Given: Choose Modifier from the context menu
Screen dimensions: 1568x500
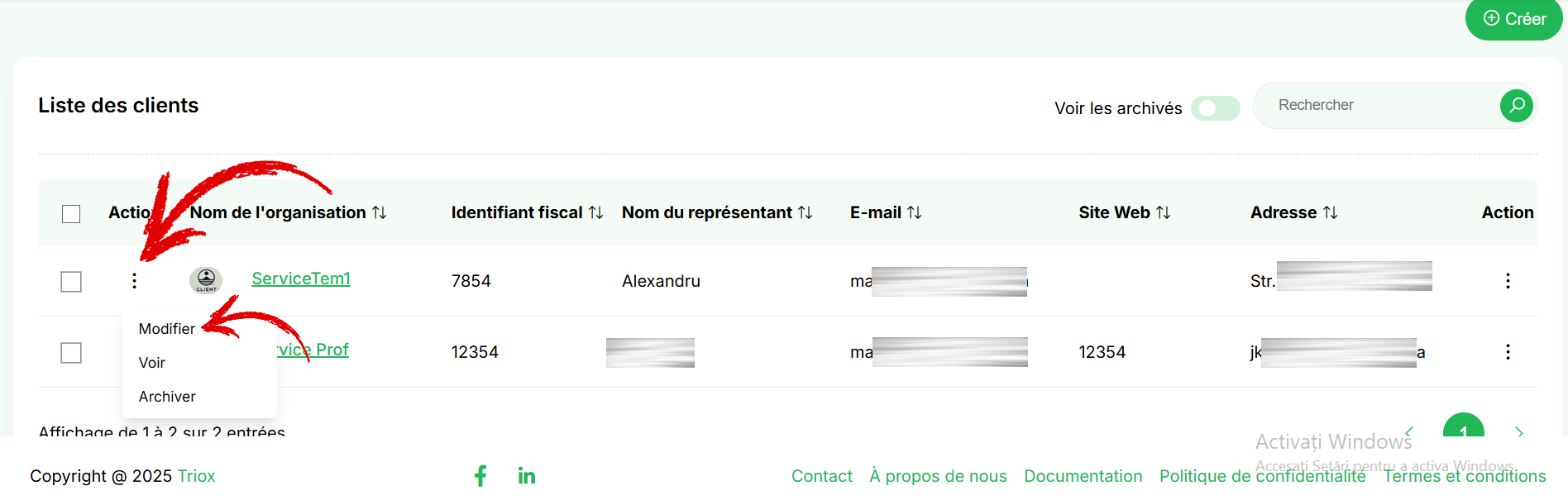Looking at the screenshot, I should tap(167, 329).
